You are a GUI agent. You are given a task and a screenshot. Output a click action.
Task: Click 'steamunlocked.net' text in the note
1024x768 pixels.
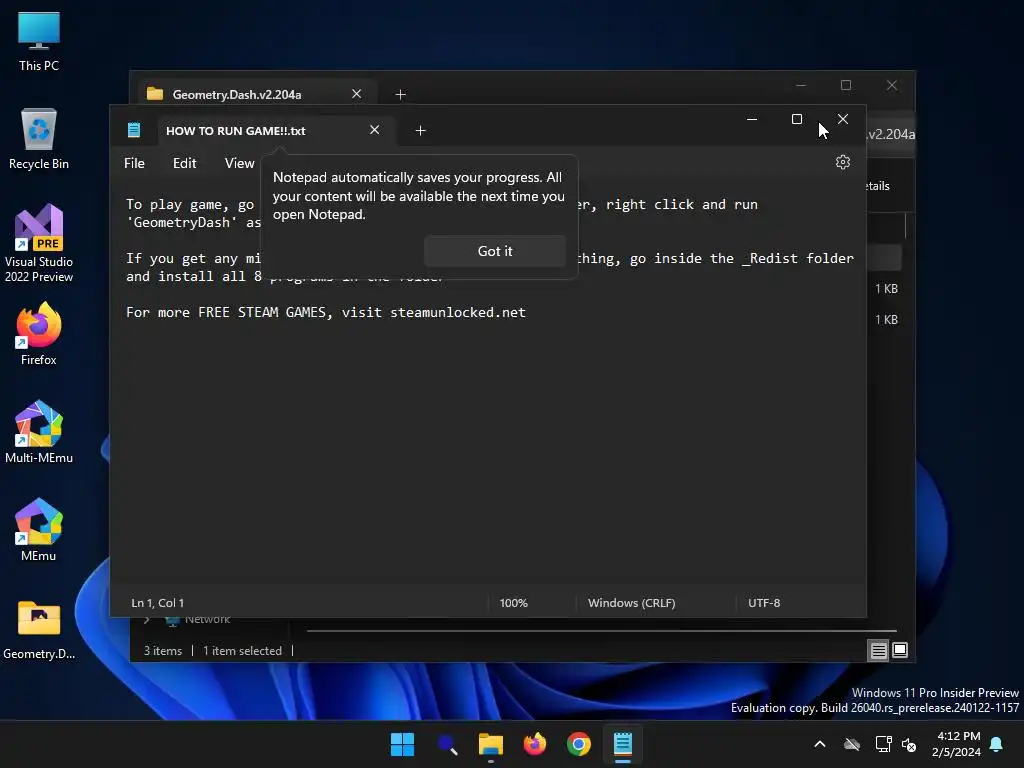pyautogui.click(x=458, y=312)
